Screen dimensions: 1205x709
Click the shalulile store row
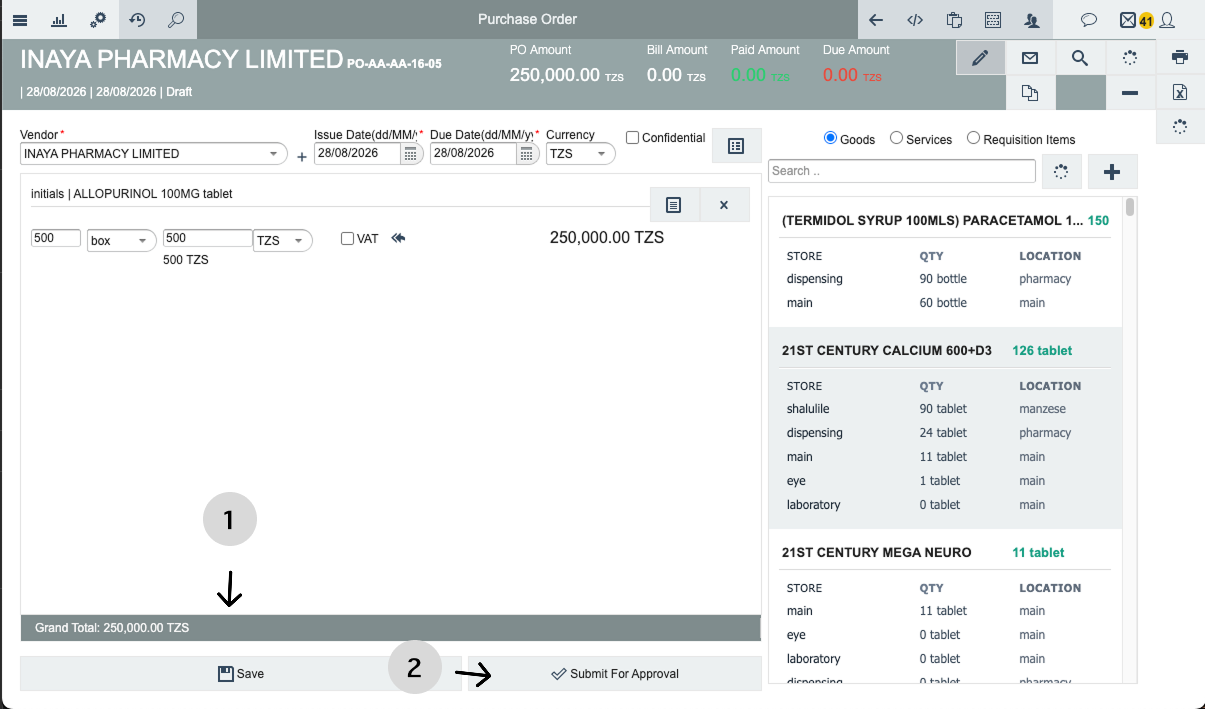945,409
